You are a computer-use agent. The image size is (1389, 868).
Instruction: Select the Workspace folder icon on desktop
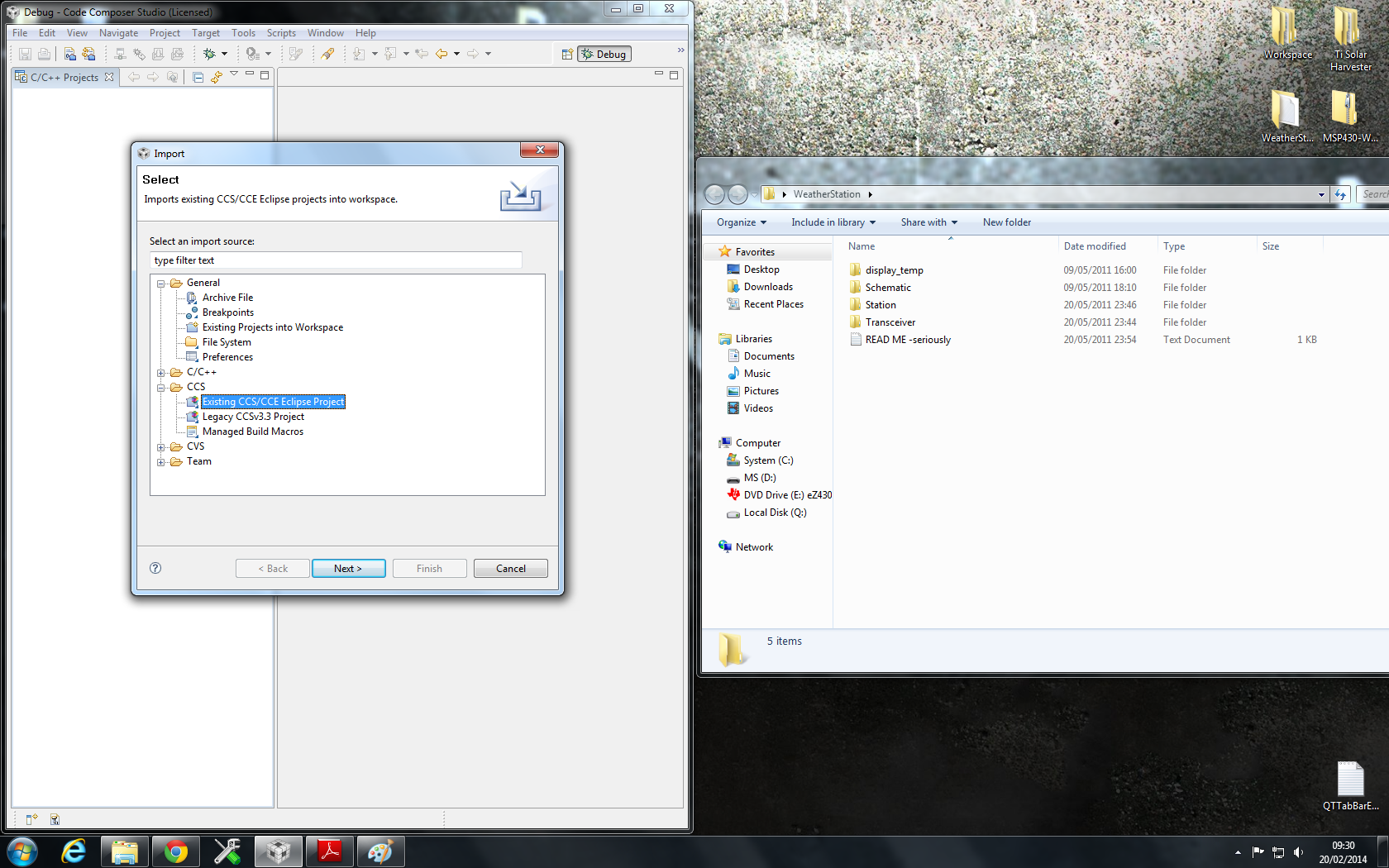click(1287, 33)
